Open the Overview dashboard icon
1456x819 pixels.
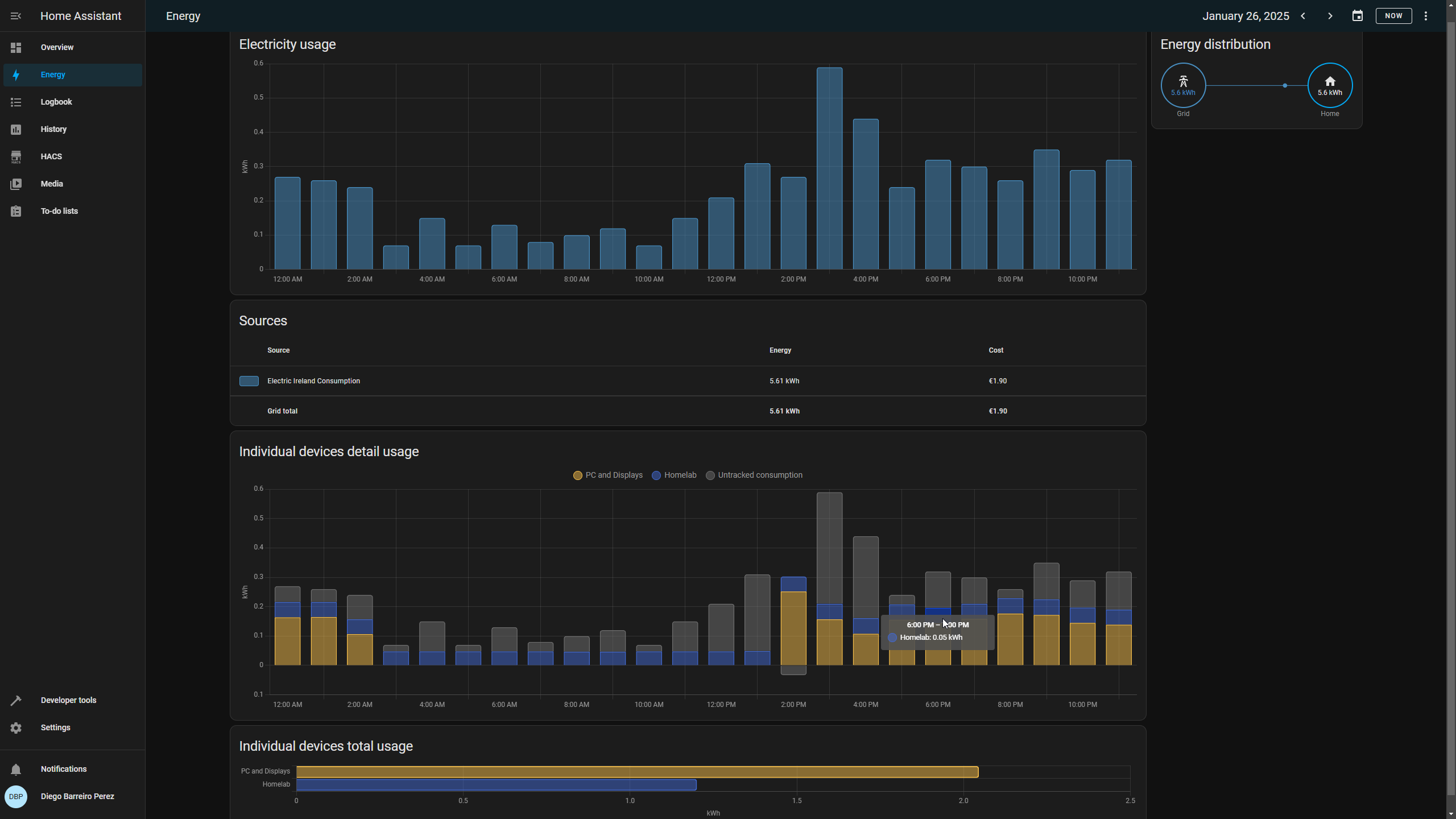coord(16,48)
